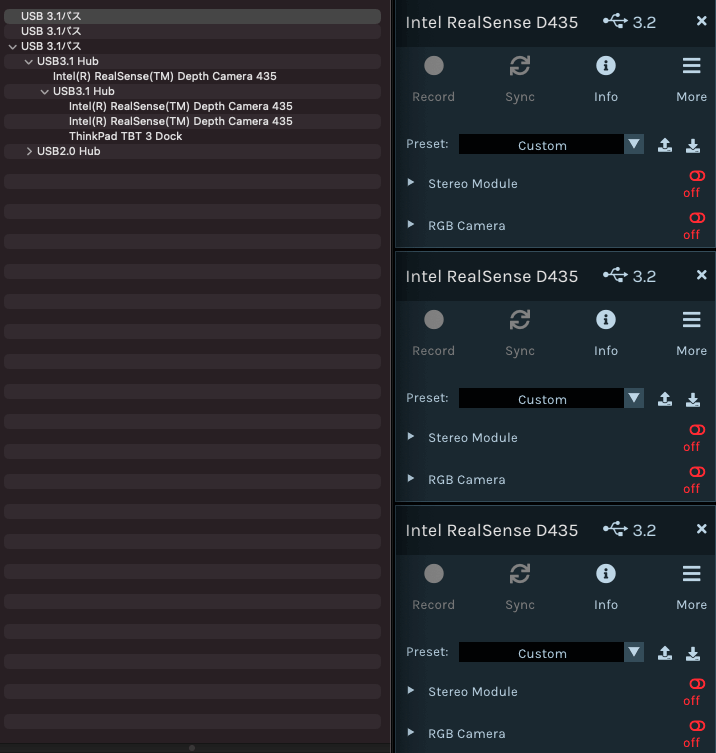Click USB 3.2 icon in first panel

pos(615,21)
